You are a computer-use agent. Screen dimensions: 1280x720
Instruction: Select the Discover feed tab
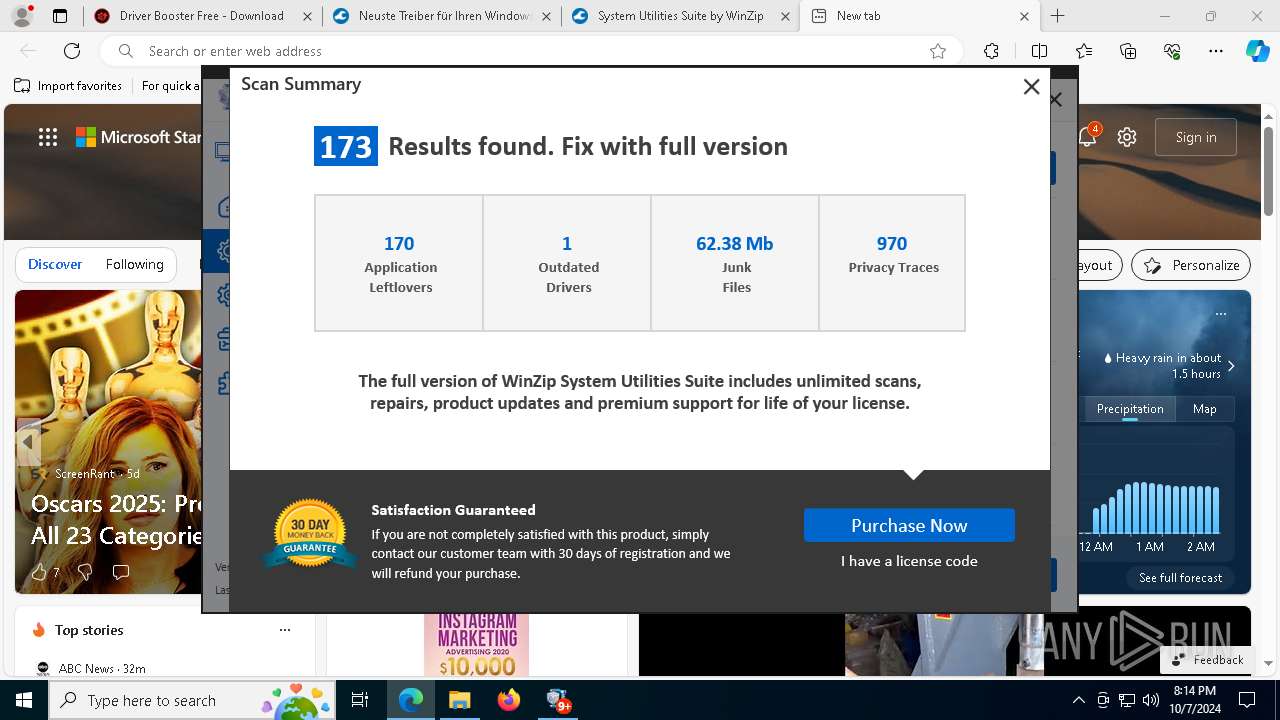[x=55, y=264]
